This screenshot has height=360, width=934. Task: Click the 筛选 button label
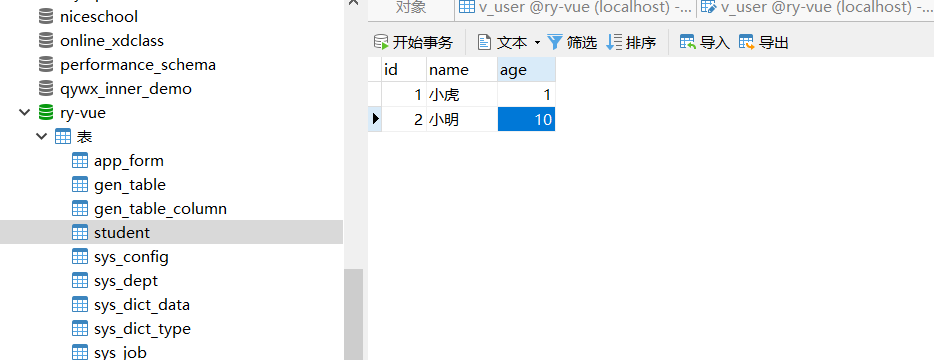(x=581, y=43)
